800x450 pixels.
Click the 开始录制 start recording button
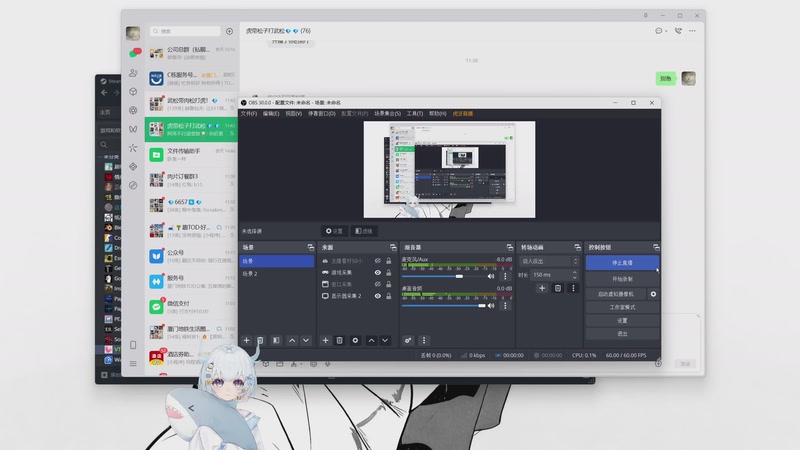pyautogui.click(x=622, y=279)
